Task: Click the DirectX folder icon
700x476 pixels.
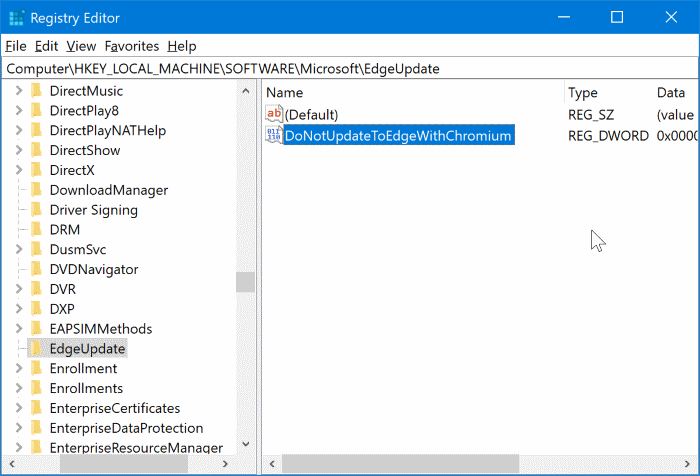Action: pyautogui.click(x=37, y=170)
